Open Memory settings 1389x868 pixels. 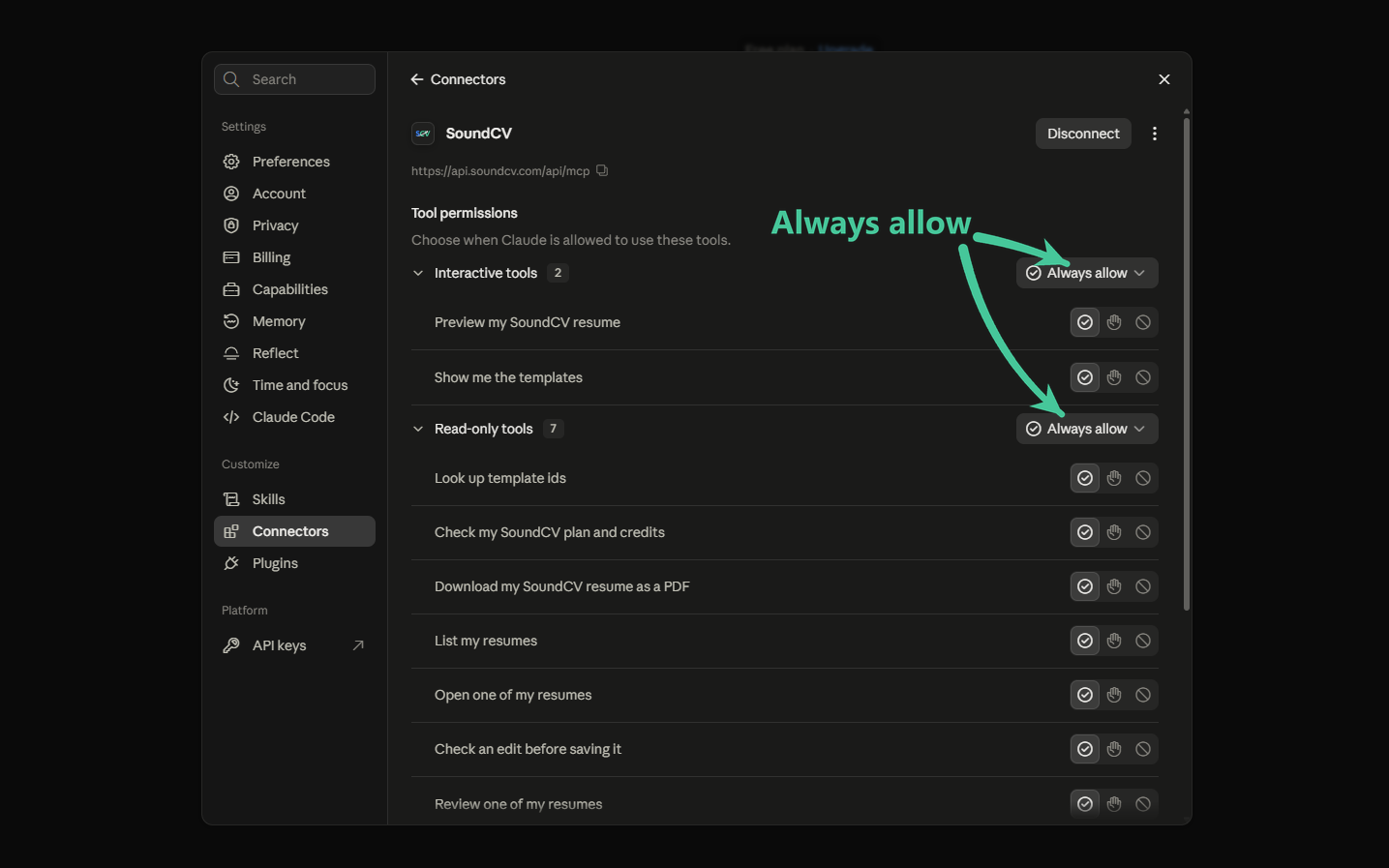click(294, 321)
